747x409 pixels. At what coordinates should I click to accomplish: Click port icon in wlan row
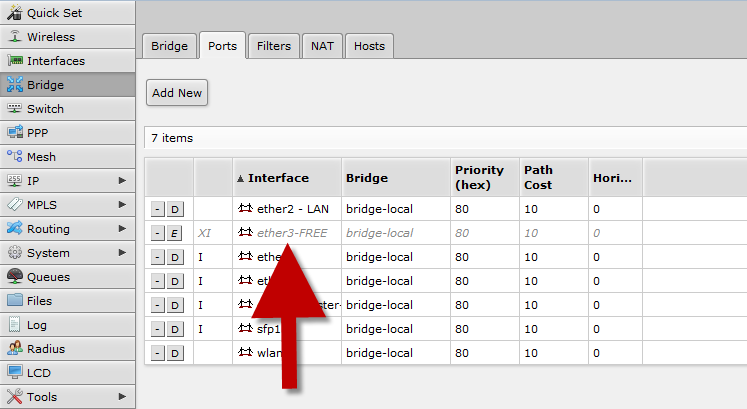point(245,353)
